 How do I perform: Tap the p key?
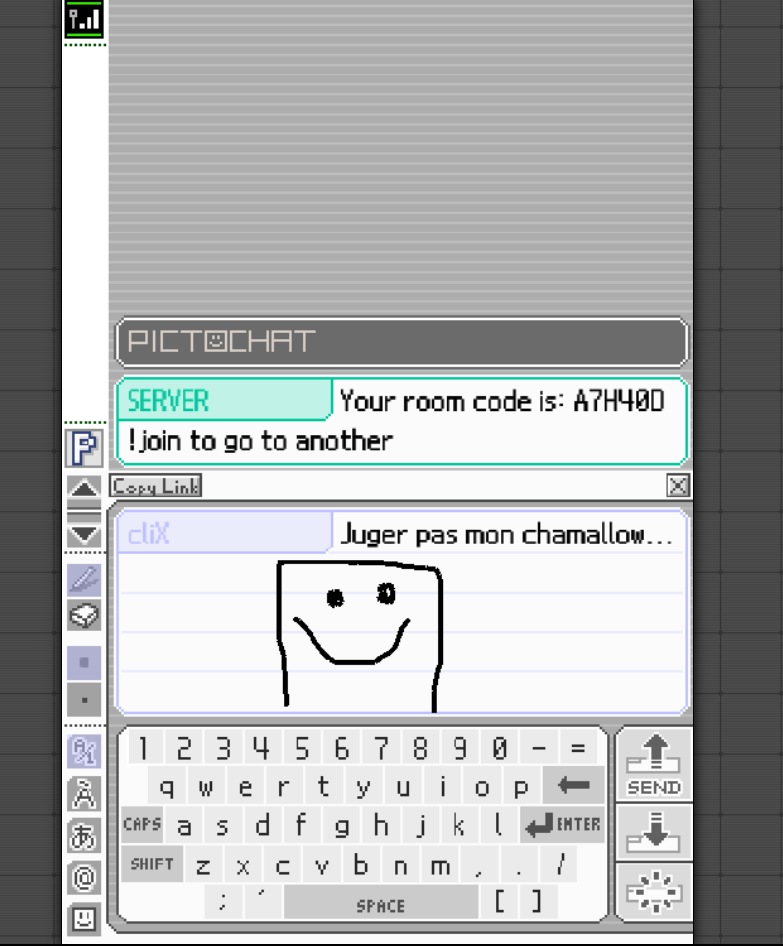(521, 786)
